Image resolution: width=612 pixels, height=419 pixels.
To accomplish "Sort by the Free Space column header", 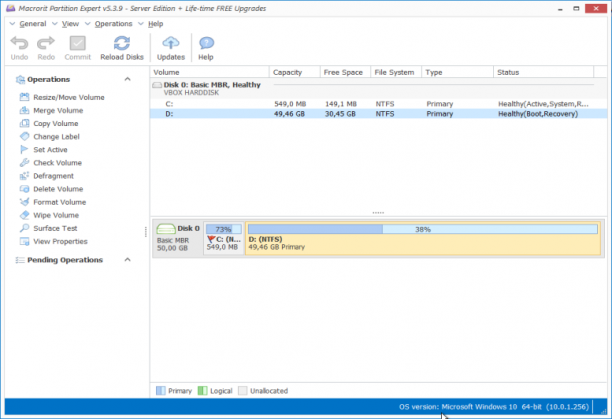I will tap(345, 72).
